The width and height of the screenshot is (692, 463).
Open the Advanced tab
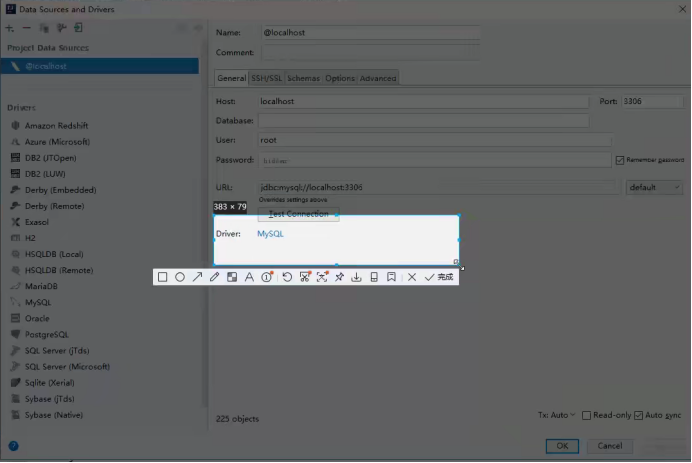point(378,78)
